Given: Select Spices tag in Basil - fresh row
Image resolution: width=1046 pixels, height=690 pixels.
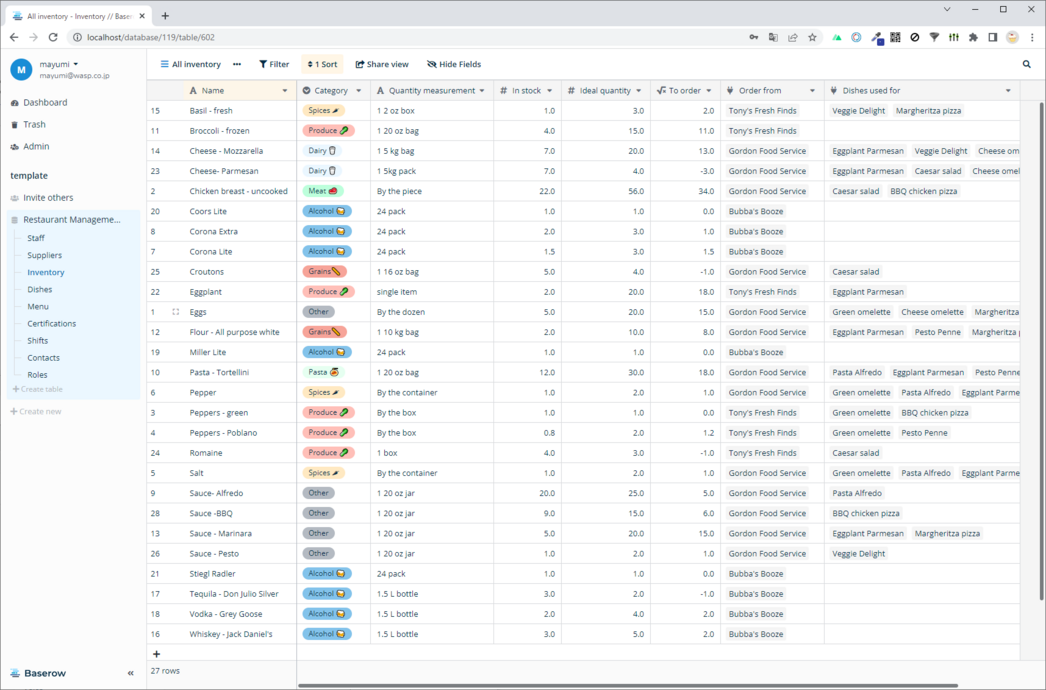Looking at the screenshot, I should 324,111.
